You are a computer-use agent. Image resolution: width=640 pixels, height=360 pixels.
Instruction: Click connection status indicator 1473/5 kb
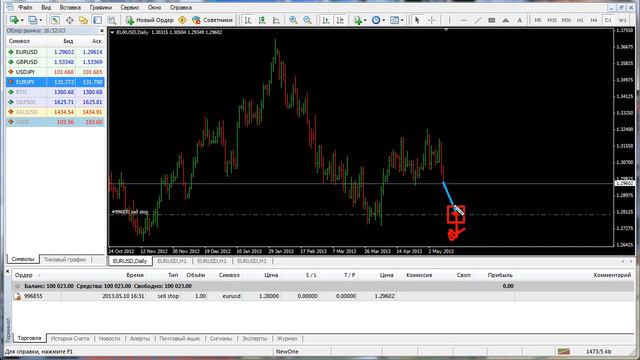point(598,351)
